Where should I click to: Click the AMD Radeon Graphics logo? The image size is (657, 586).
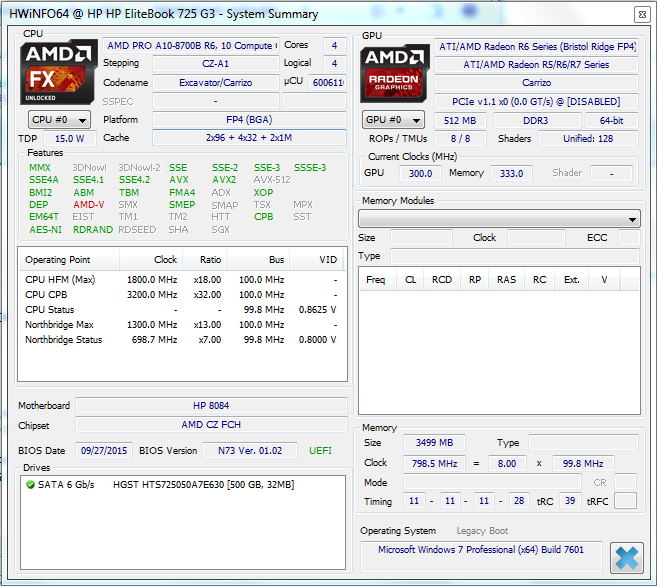point(394,73)
